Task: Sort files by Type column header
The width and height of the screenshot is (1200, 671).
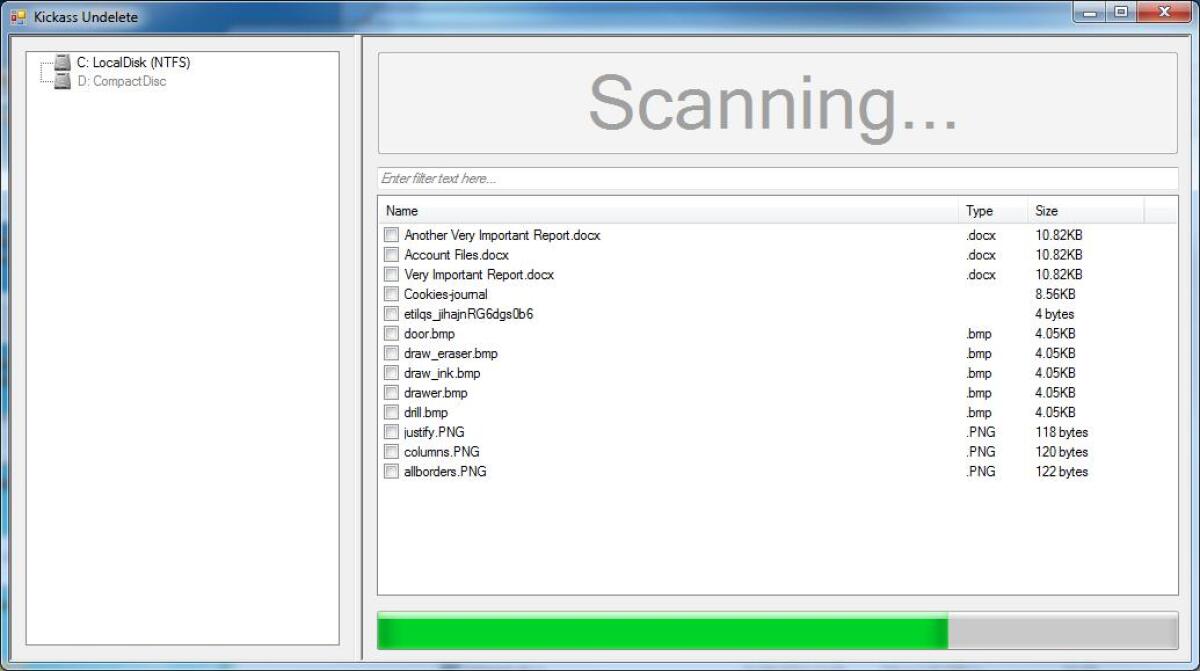Action: click(993, 211)
